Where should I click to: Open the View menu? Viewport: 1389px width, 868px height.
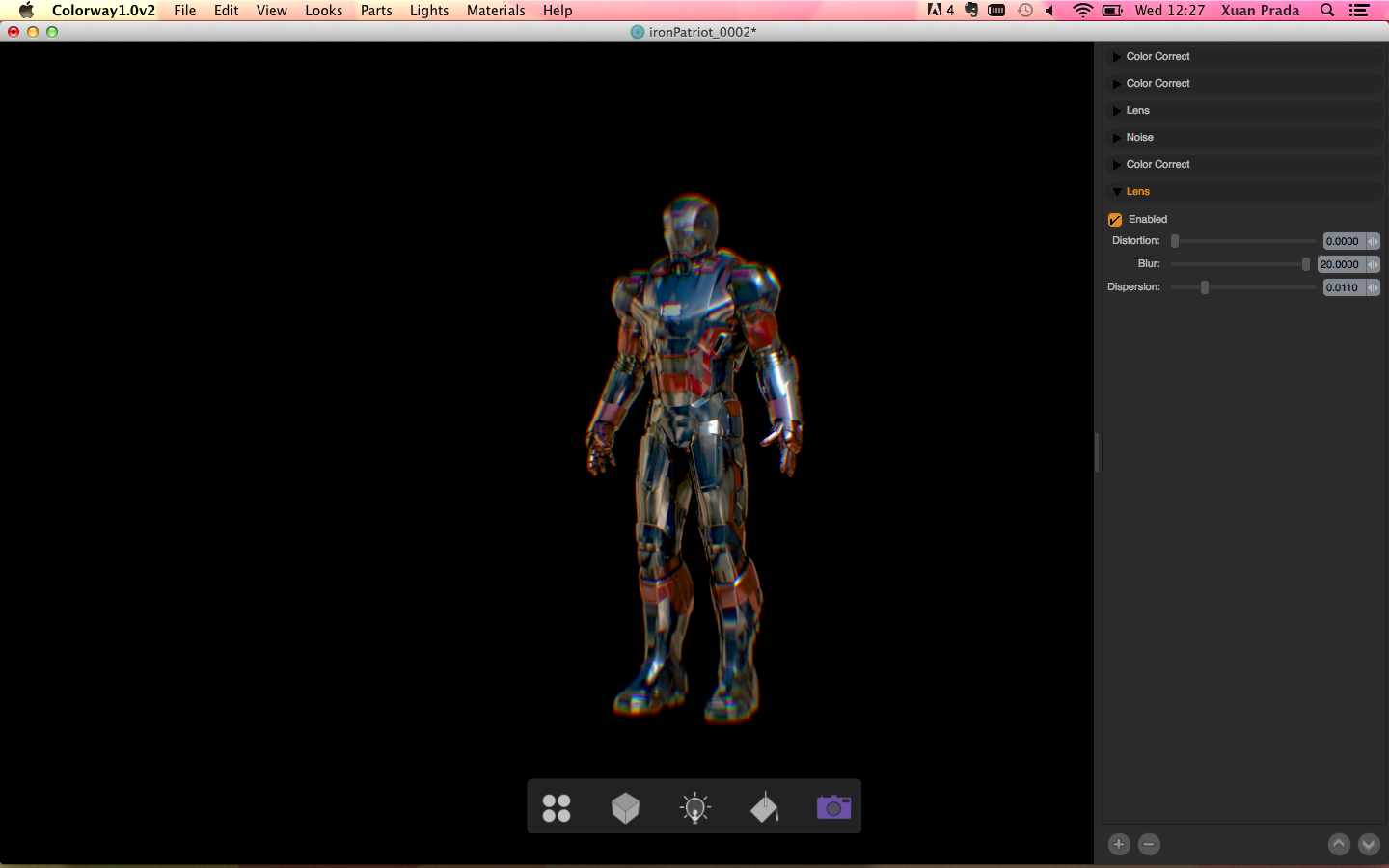(272, 10)
